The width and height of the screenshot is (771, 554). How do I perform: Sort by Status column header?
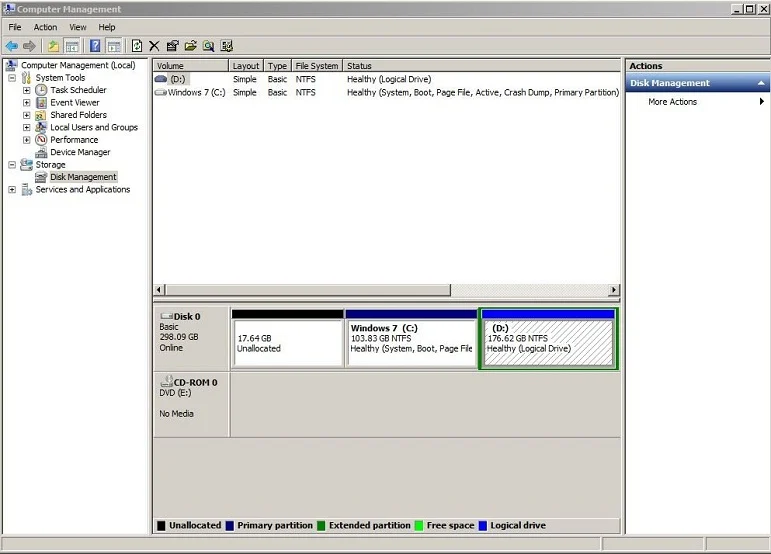pyautogui.click(x=481, y=66)
